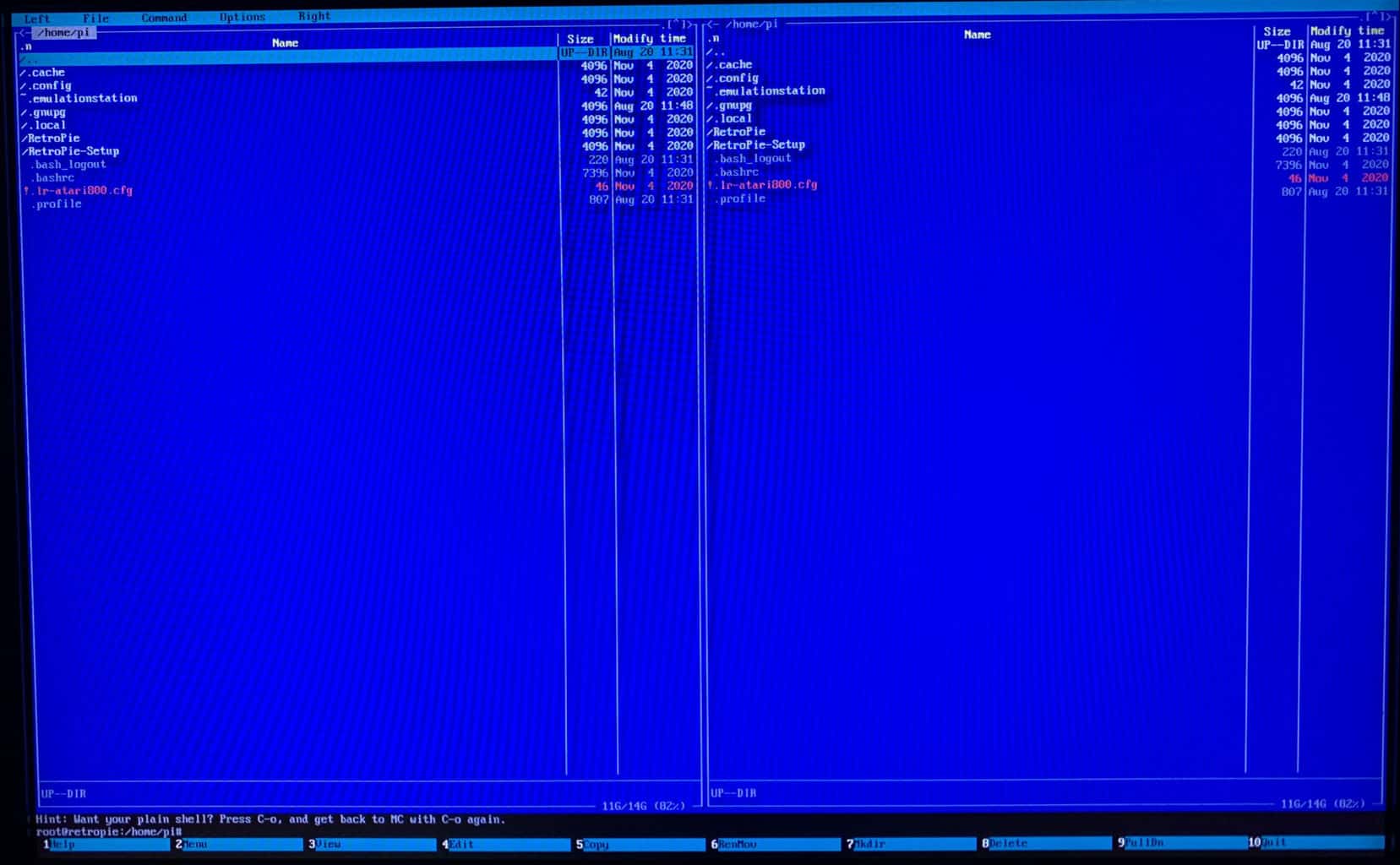Screen dimensions: 1400x865
Task: Click the .n sort indicator in right panel
Action: (x=714, y=38)
